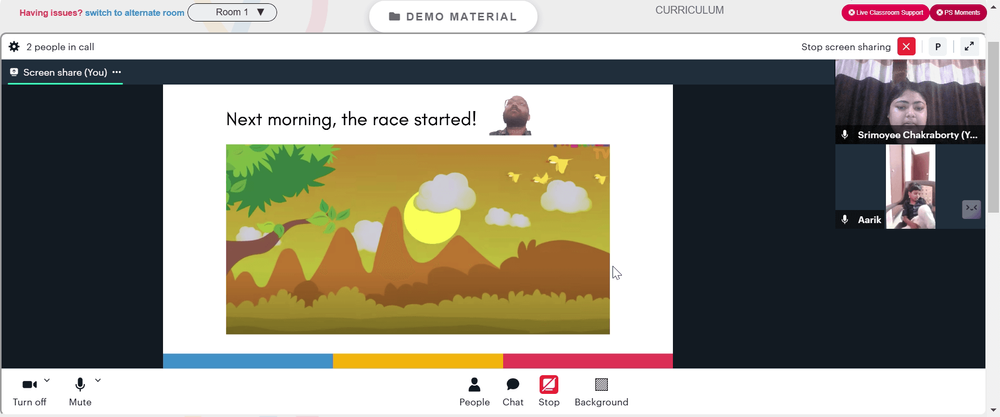Open the Background effects option
The width and height of the screenshot is (1000, 417).
[x=601, y=392]
